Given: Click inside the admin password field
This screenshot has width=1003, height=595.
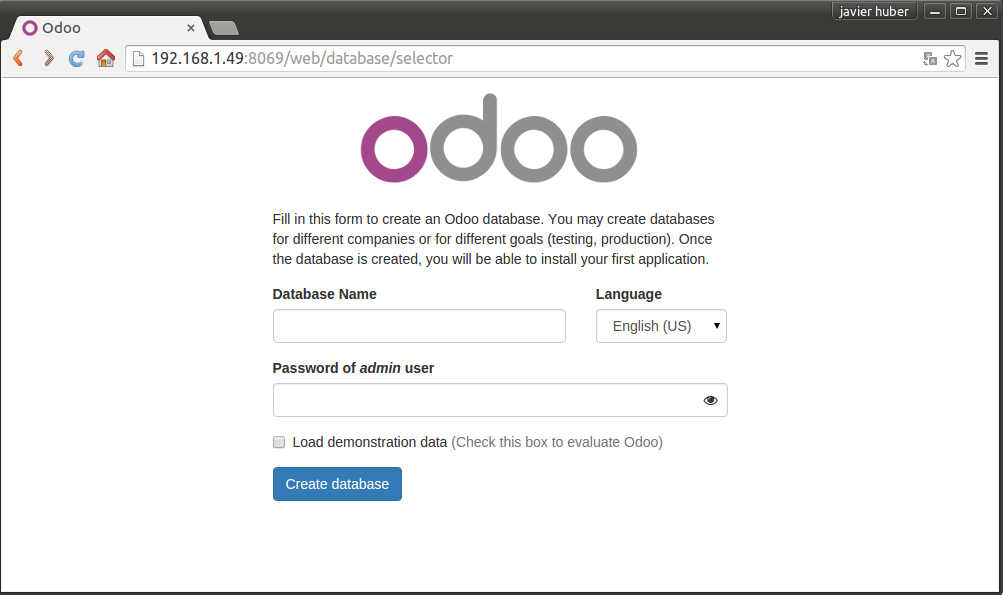Looking at the screenshot, I should (480, 400).
